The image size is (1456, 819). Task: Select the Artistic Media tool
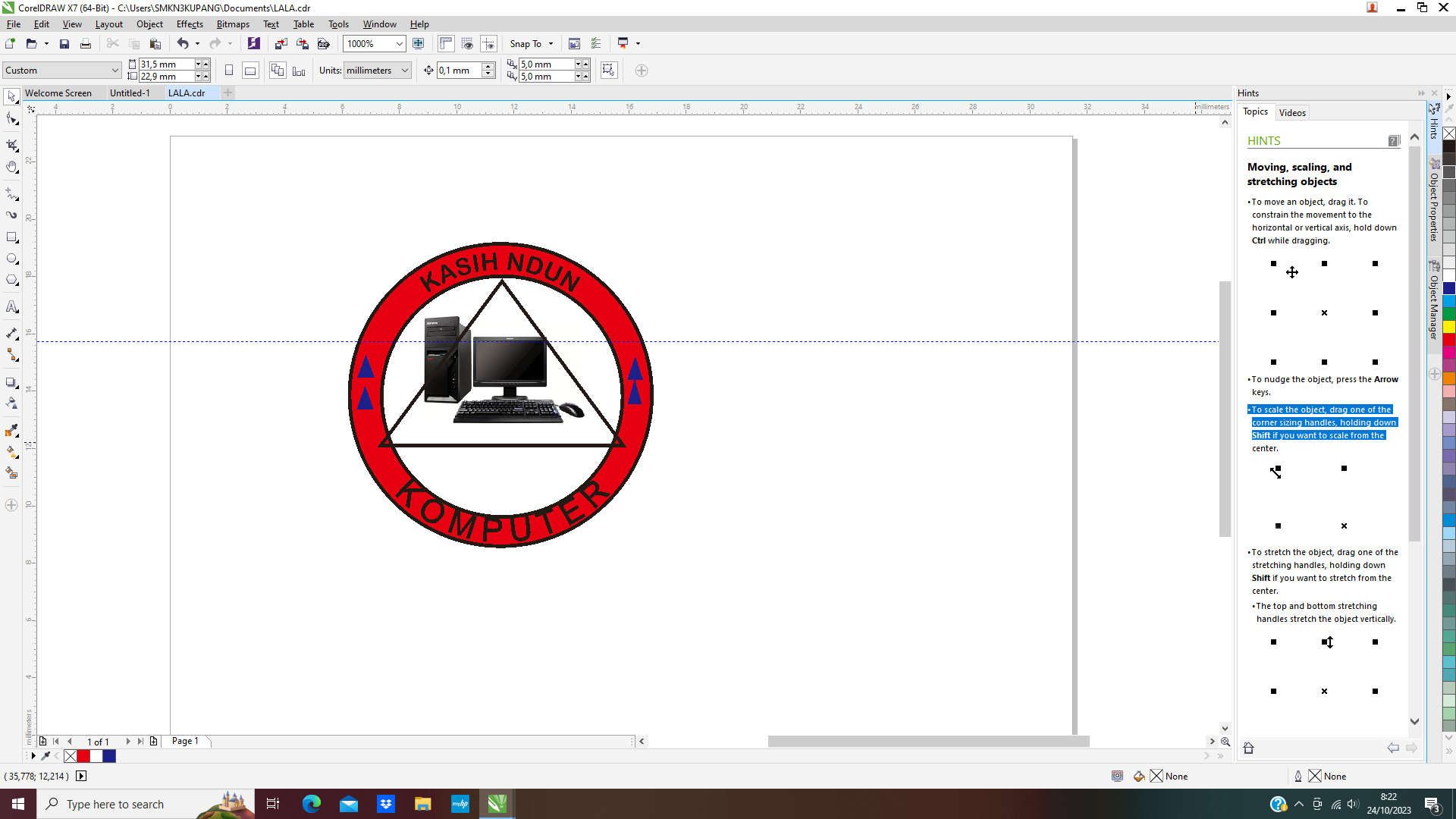click(11, 215)
